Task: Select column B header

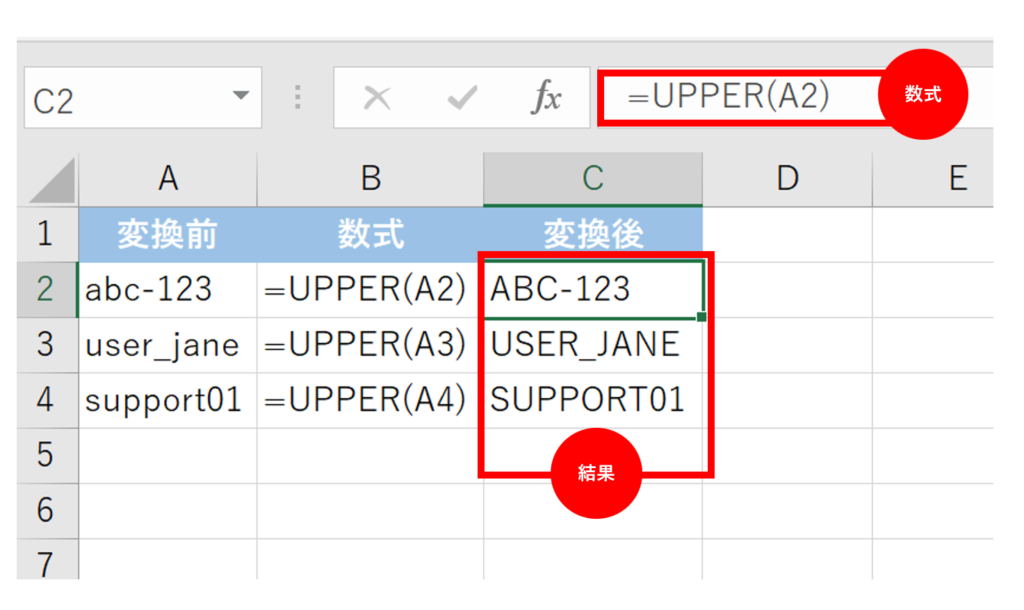Action: pyautogui.click(x=370, y=179)
